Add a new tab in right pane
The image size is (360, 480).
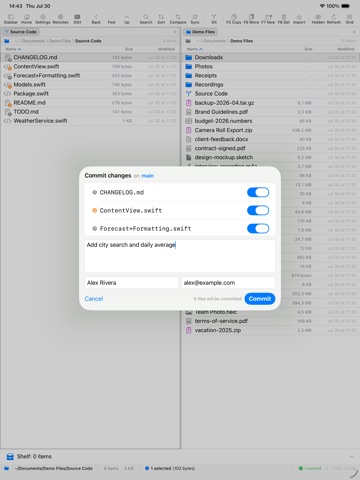click(x=354, y=32)
